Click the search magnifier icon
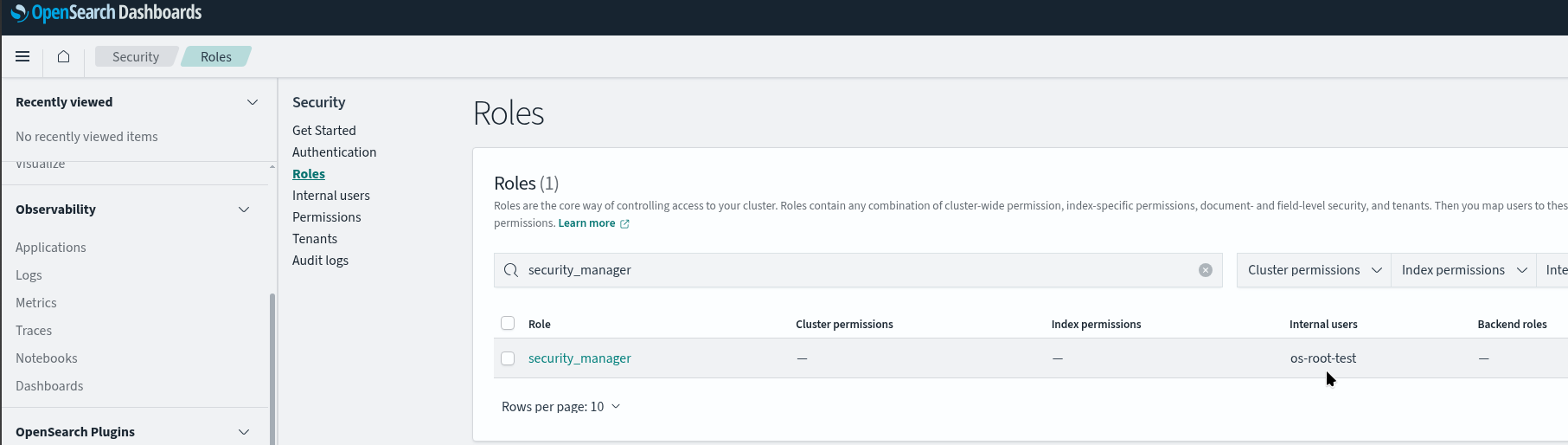The height and width of the screenshot is (445, 1568). click(x=511, y=270)
